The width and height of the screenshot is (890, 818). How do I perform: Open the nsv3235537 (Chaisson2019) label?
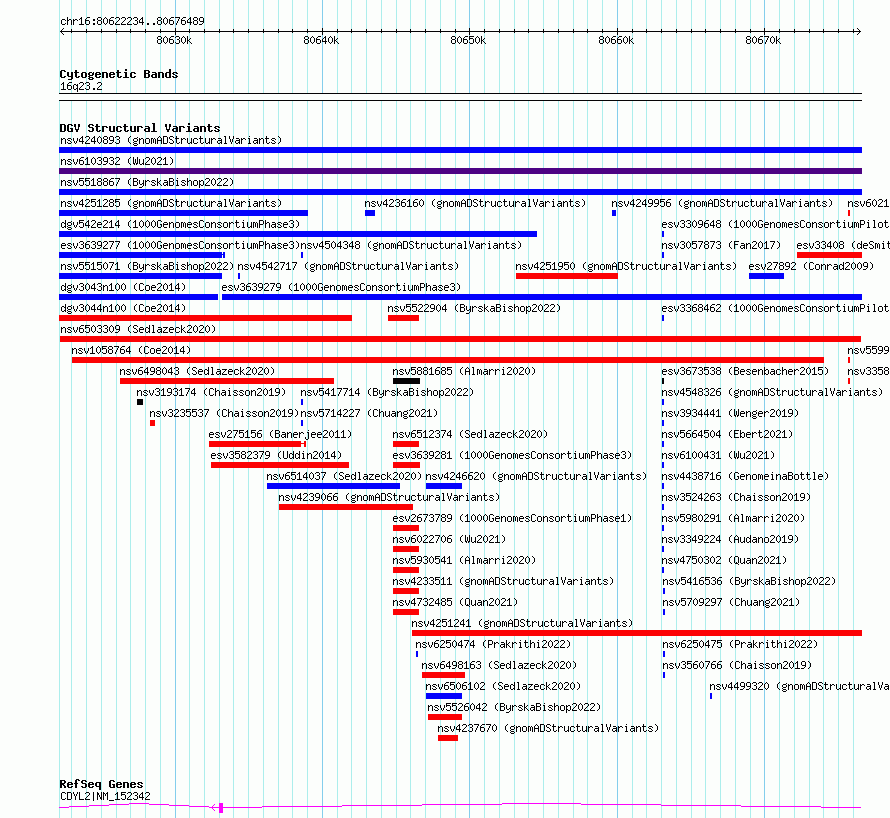coord(224,413)
